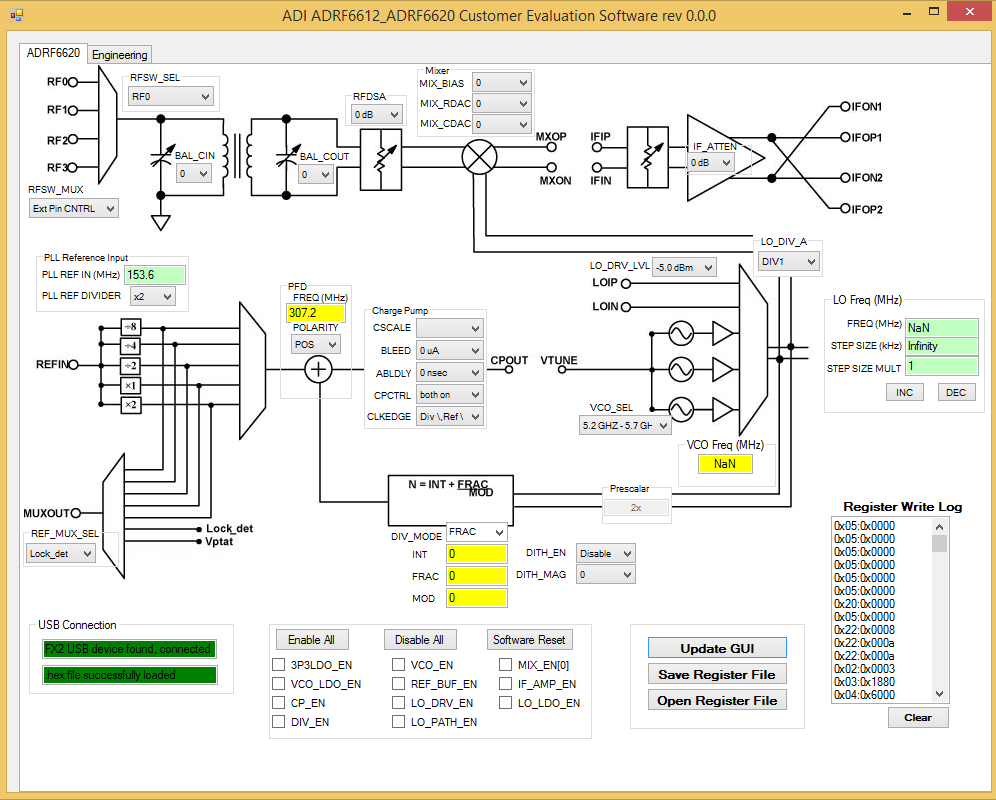This screenshot has width=996, height=800.
Task: Open the CSCALE charge pump dropdown
Action: [450, 328]
